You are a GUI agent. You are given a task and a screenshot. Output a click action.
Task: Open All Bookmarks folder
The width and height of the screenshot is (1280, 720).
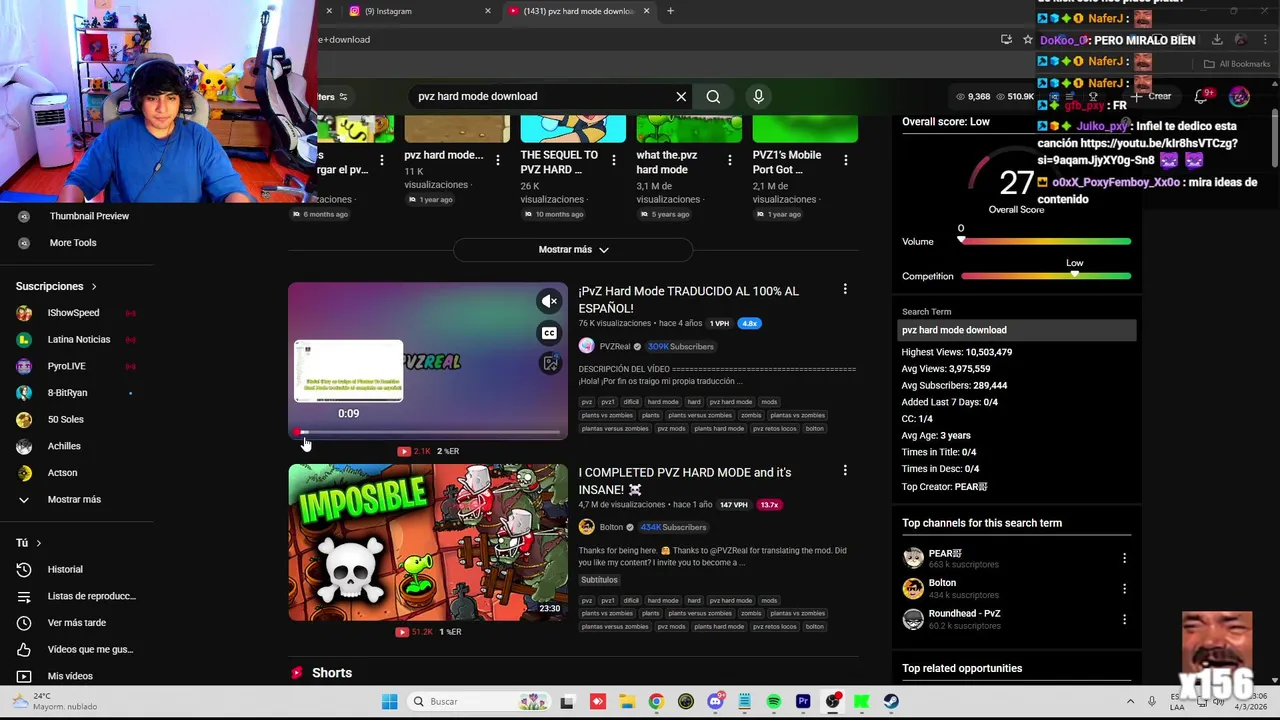coord(1237,64)
